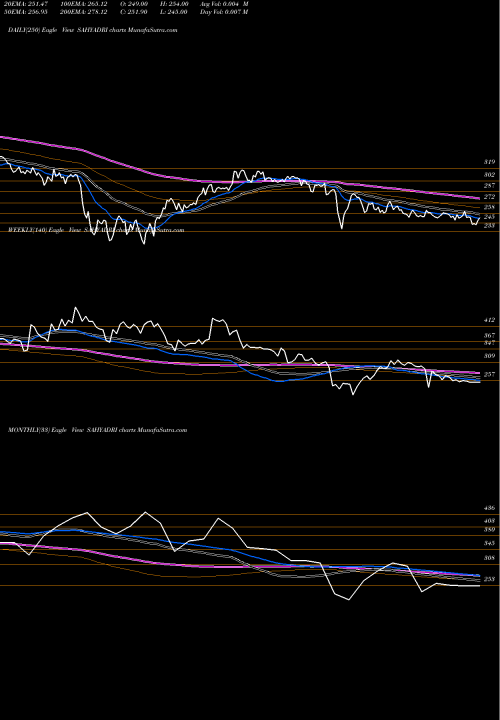The image size is (500, 720).
Task: Click the 309 price label on weekly chart
Action: point(489,356)
